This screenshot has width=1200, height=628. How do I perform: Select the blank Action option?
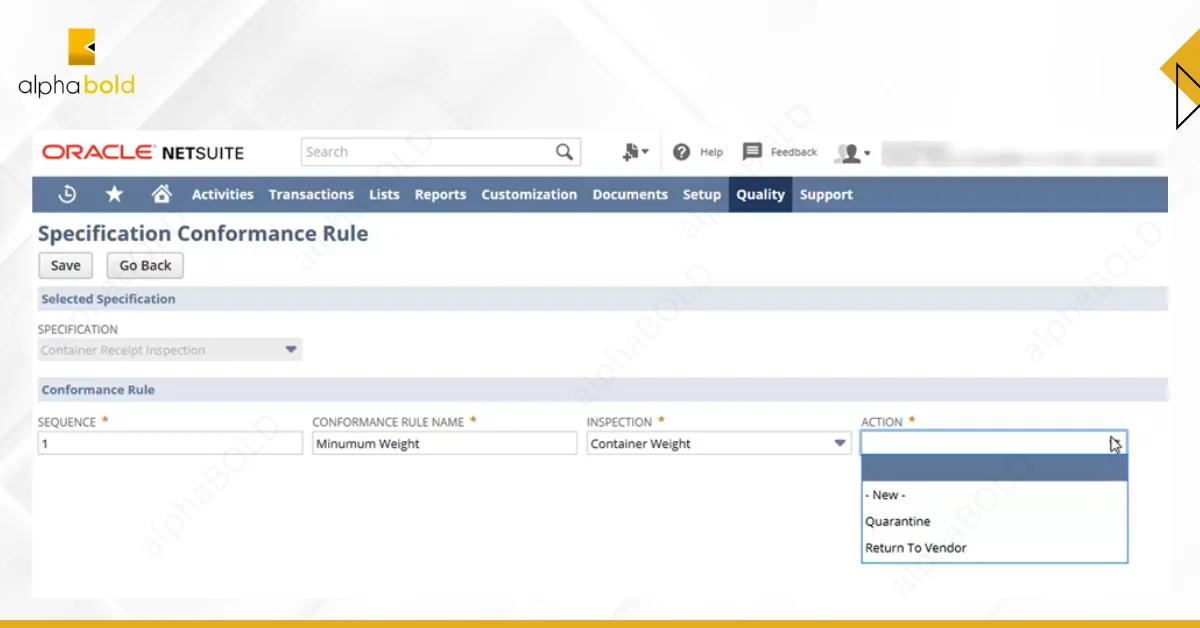tap(994, 468)
